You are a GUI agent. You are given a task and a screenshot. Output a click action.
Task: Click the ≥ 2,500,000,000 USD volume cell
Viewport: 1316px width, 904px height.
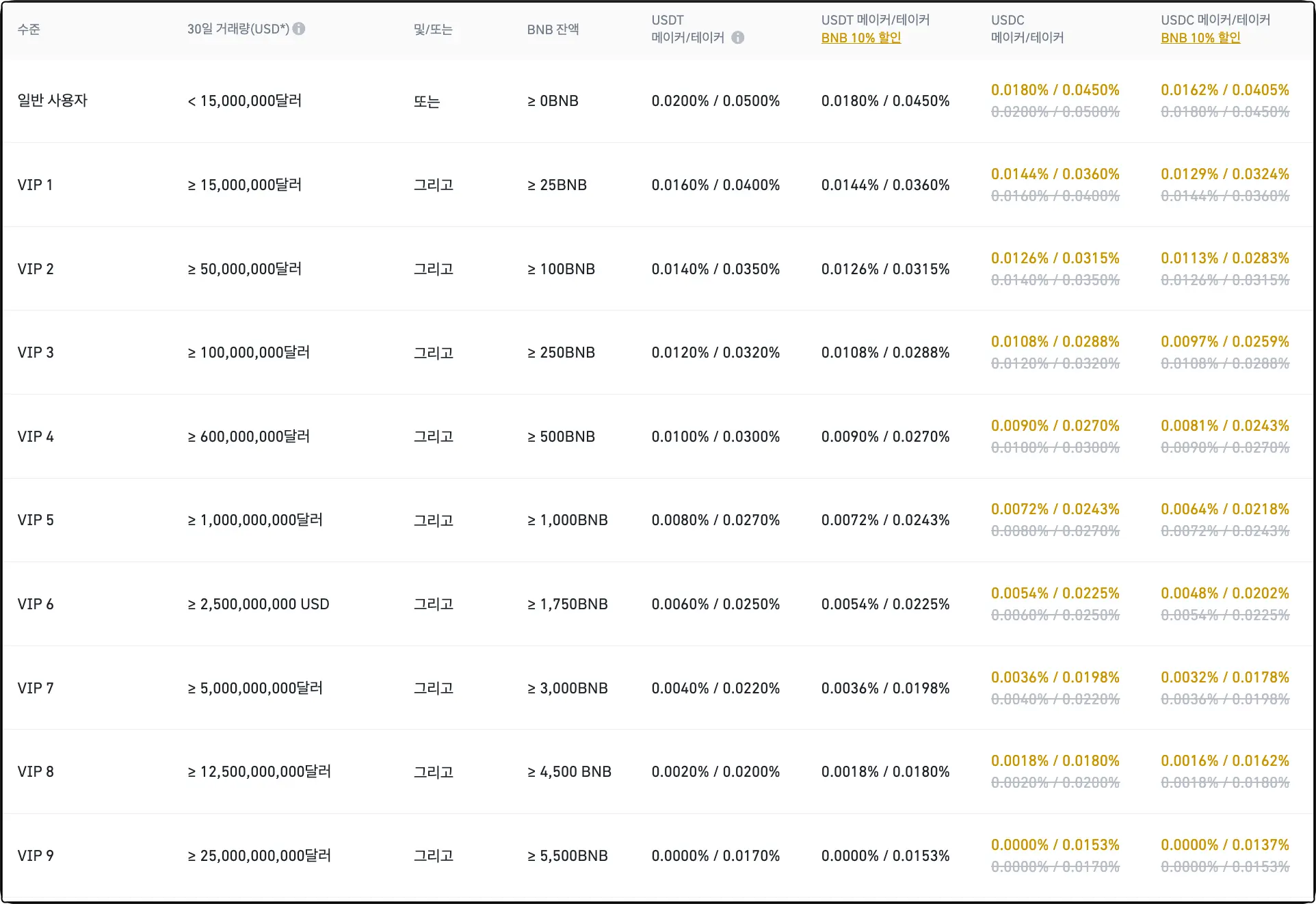[x=259, y=604]
